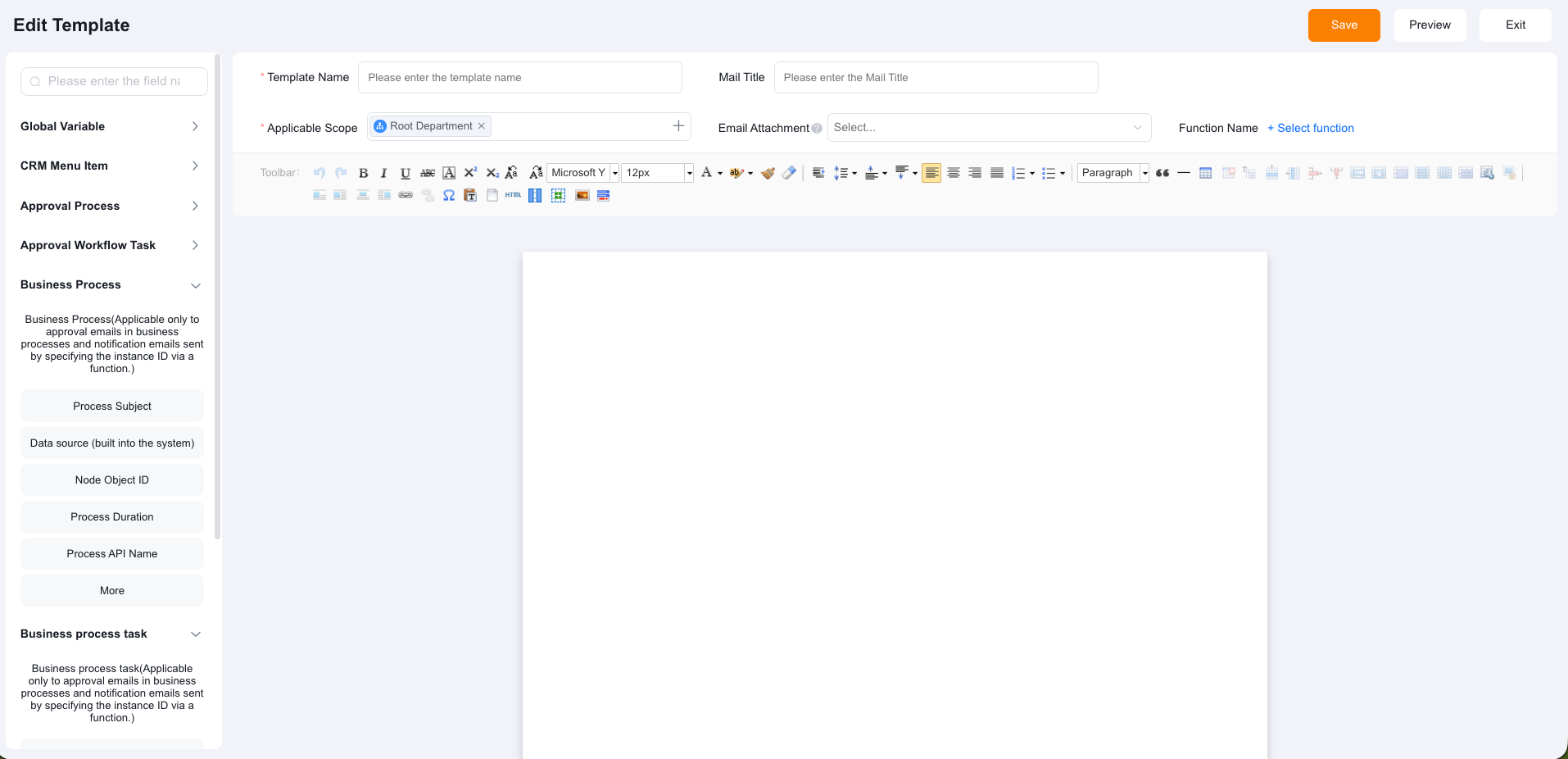
Task: Apply superscript formatting
Action: pyautogui.click(x=470, y=173)
